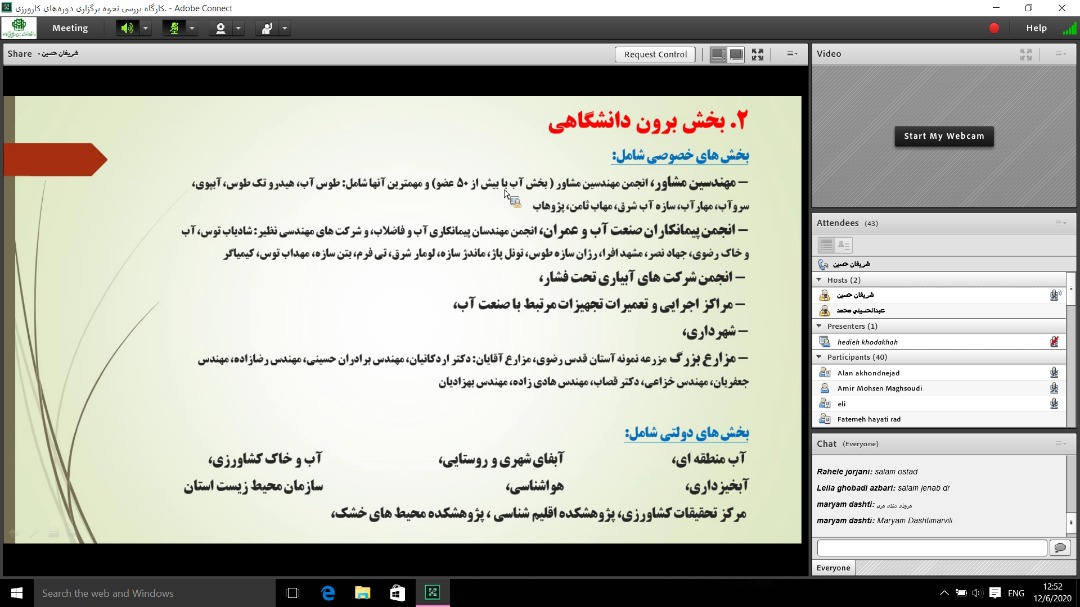
Task: Open the Video pod options menu
Action: (1061, 54)
